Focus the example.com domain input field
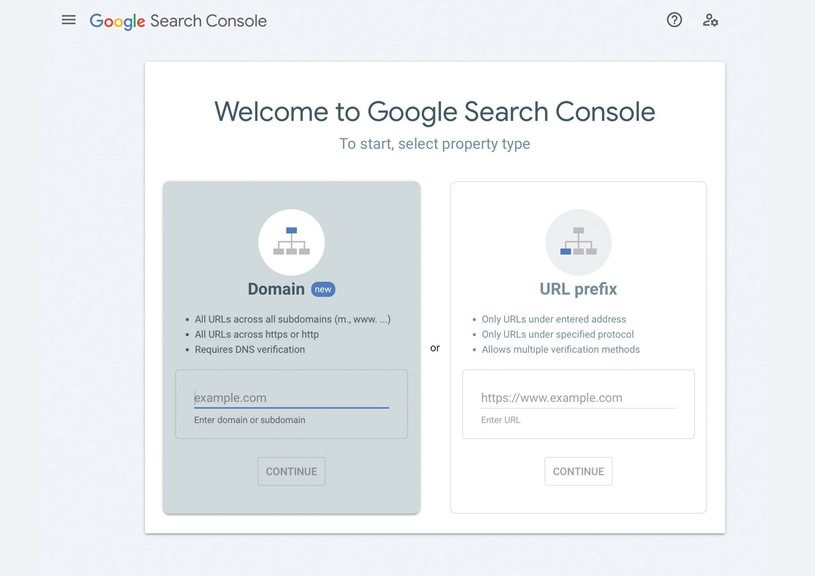 pyautogui.click(x=291, y=397)
